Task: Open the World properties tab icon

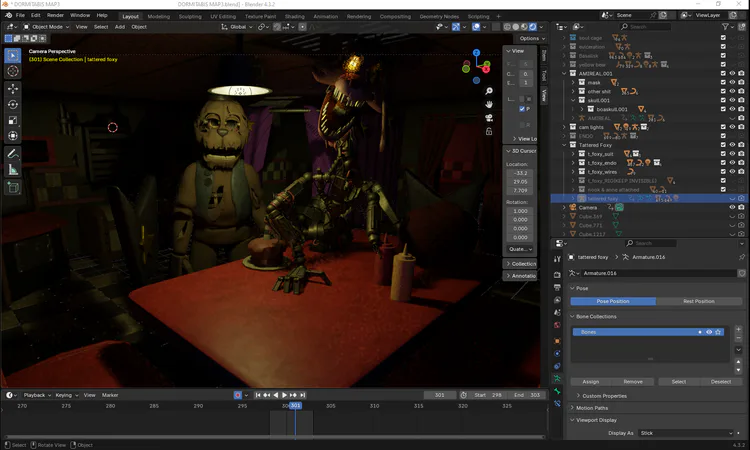Action: pyautogui.click(x=557, y=325)
